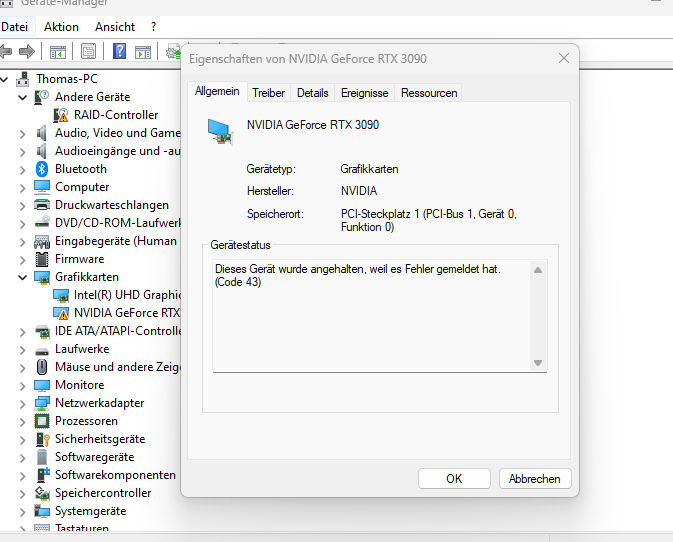Open the Datei menu
This screenshot has height=542, width=673.
click(x=15, y=27)
